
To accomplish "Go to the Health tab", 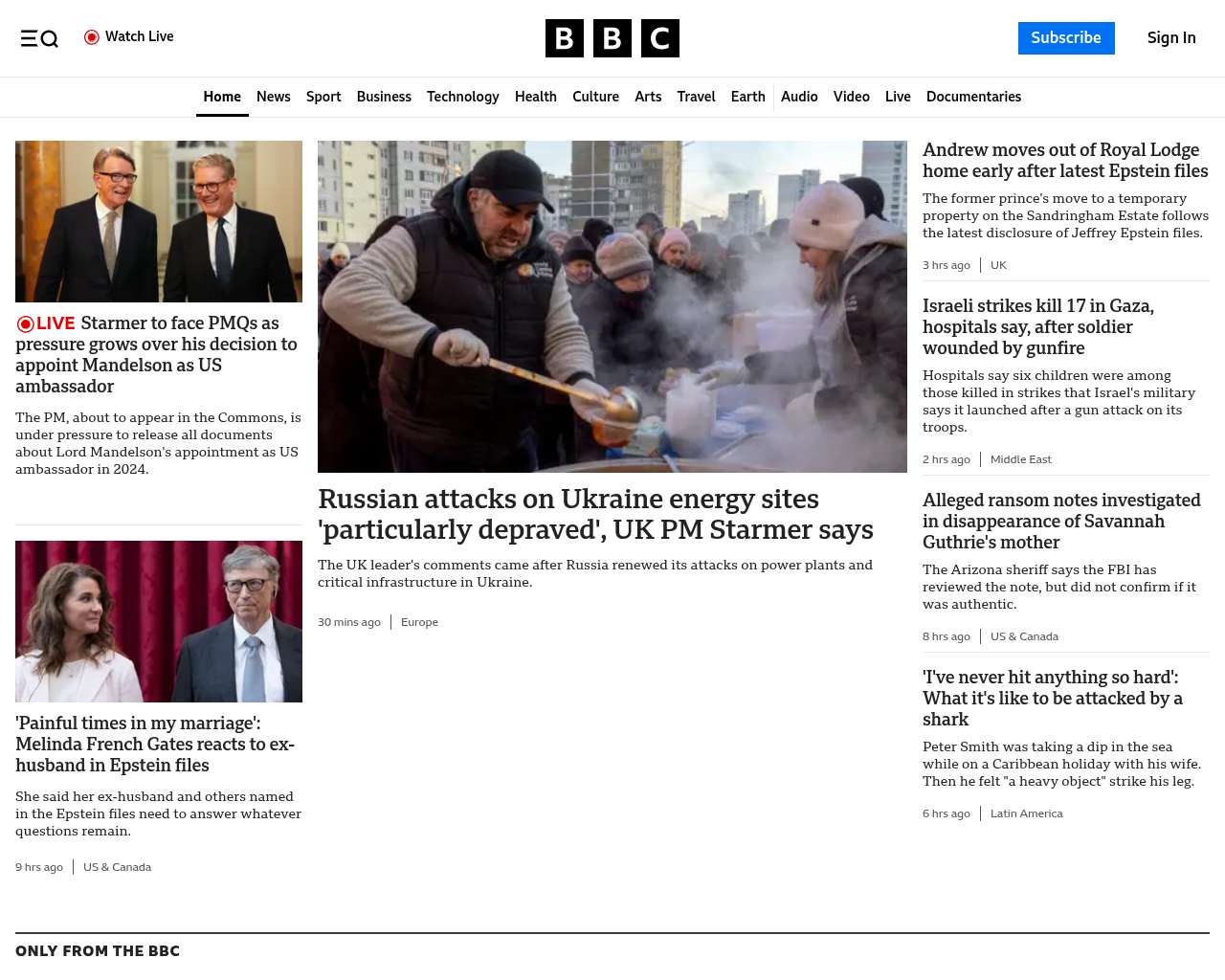I will [536, 97].
